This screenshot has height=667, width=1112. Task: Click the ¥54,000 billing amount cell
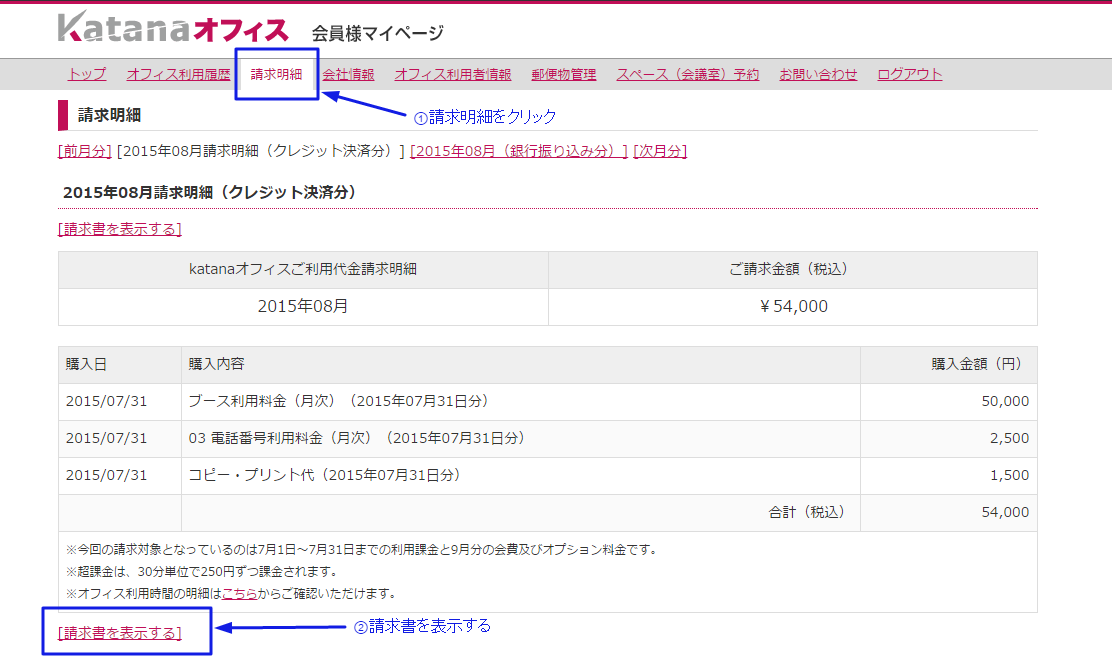pos(792,307)
